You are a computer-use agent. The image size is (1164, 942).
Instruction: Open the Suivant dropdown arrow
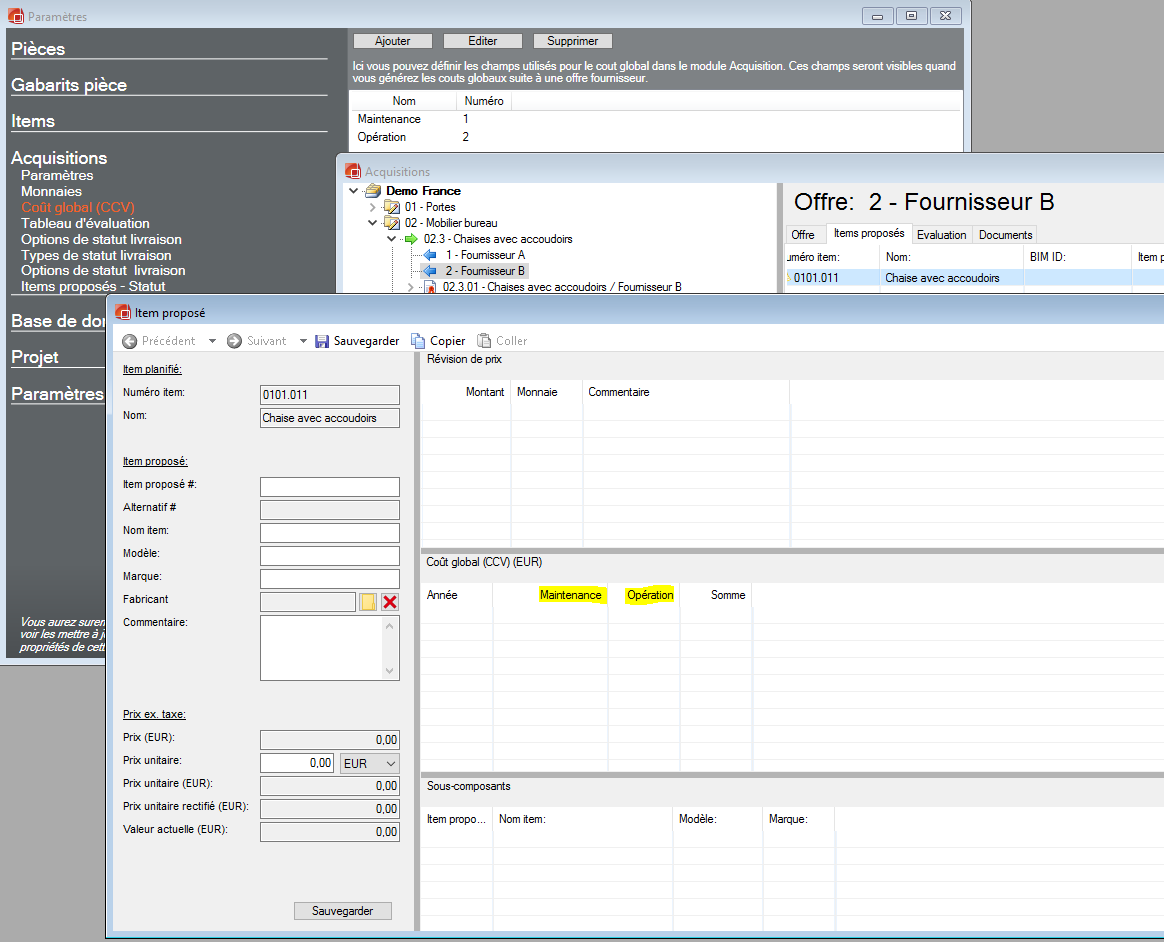tap(304, 341)
